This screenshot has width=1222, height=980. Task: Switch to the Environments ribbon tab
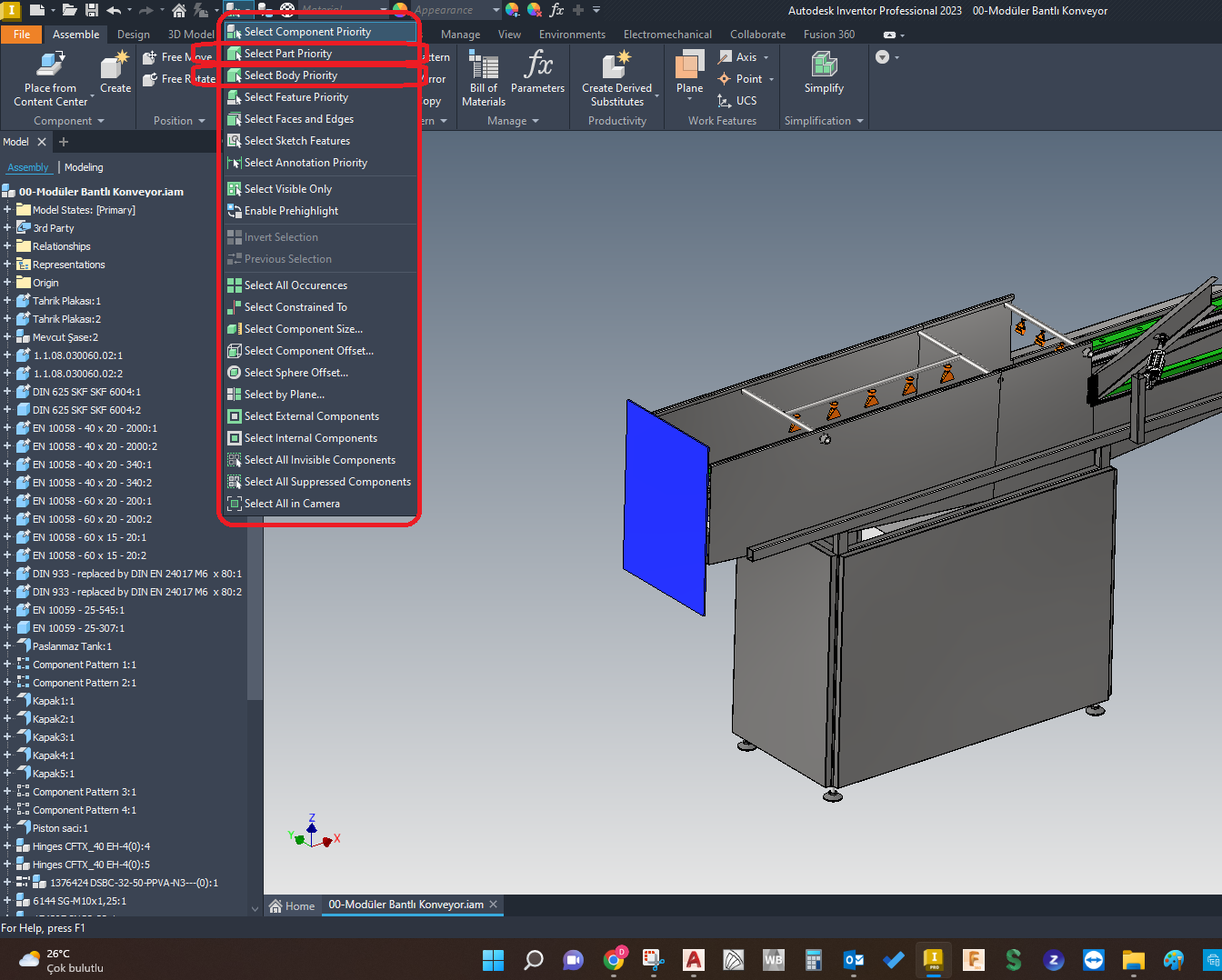point(572,35)
